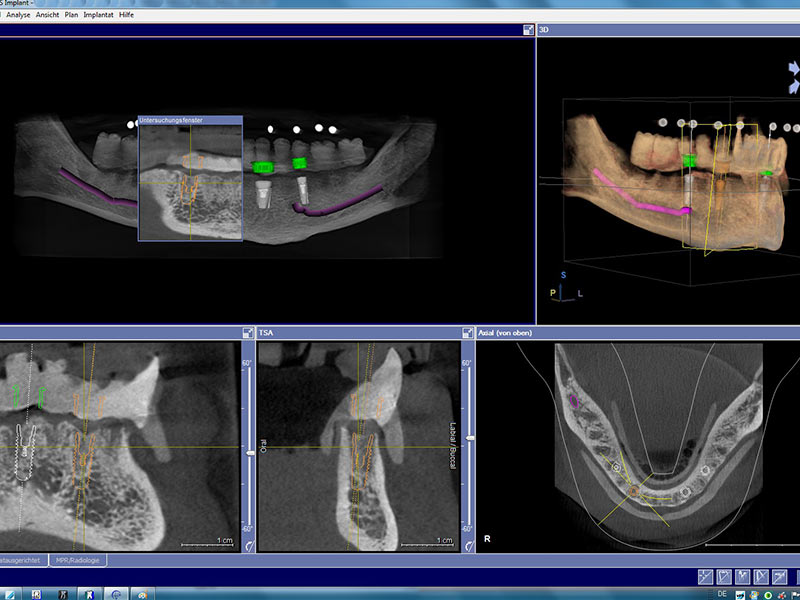The height and width of the screenshot is (600, 800).
Task: Maximize the panoramic view panel
Action: [x=527, y=30]
